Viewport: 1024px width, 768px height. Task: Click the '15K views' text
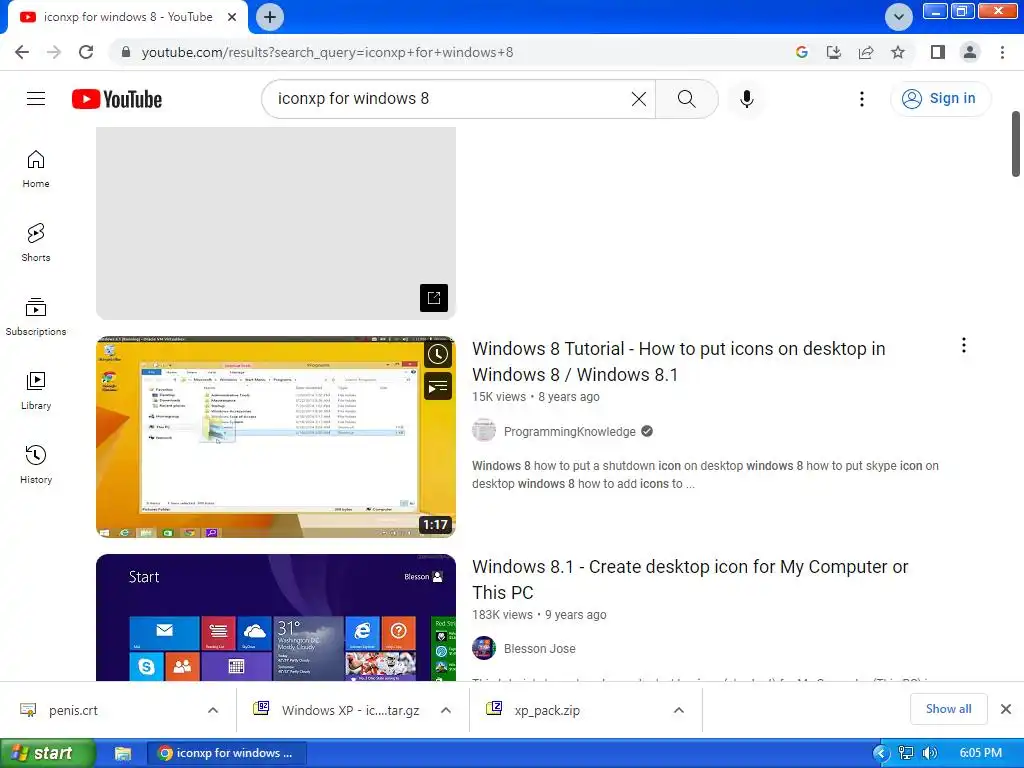(499, 396)
